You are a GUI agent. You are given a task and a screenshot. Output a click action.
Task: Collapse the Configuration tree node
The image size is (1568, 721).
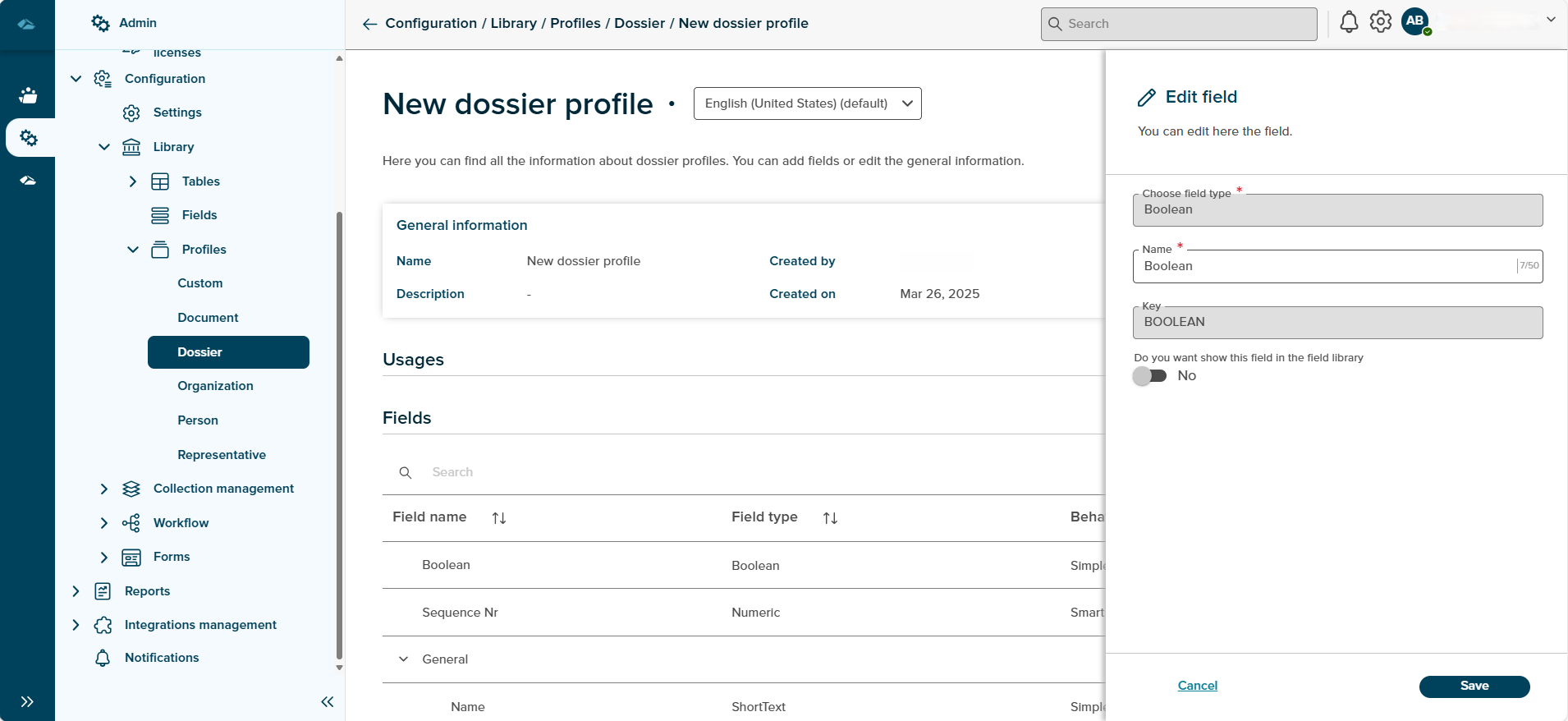76,79
